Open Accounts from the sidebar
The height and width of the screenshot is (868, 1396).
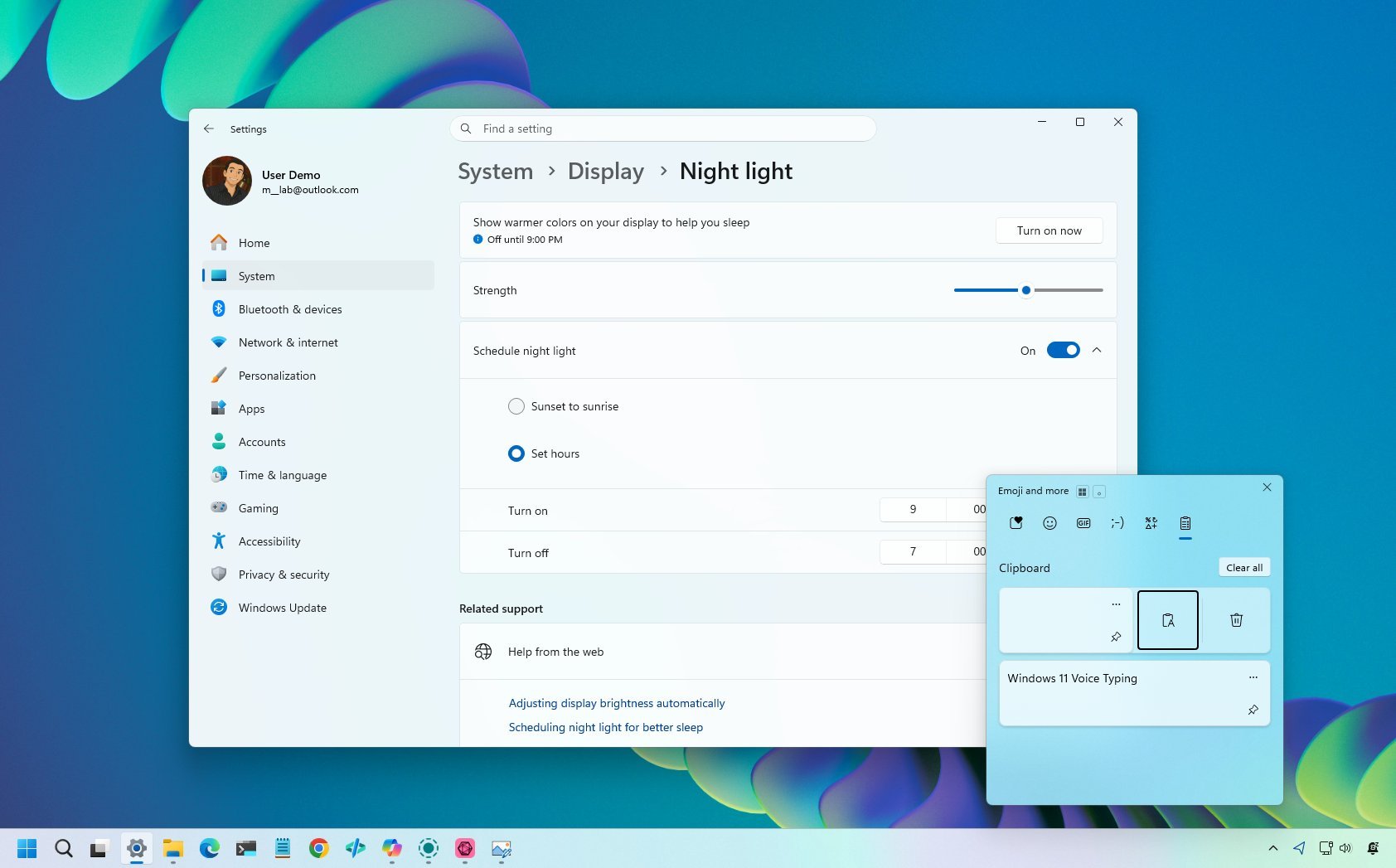[261, 441]
